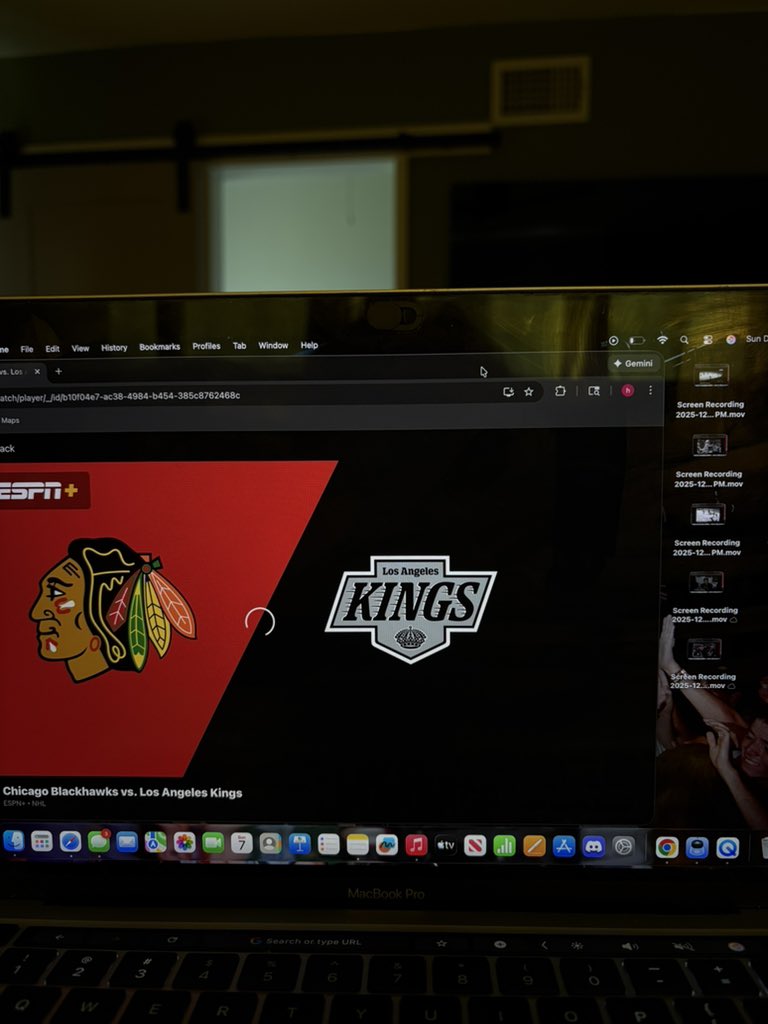Open the Maps bookmark in bookmarks bar
The width and height of the screenshot is (768, 1024).
tap(10, 421)
